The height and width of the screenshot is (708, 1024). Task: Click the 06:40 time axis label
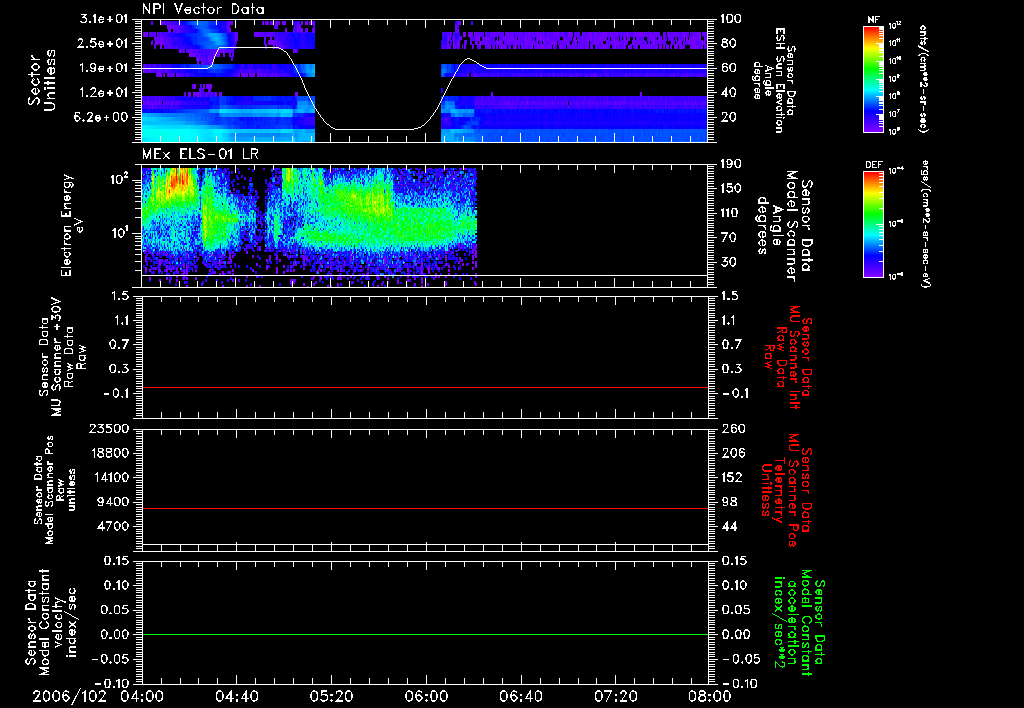point(520,696)
